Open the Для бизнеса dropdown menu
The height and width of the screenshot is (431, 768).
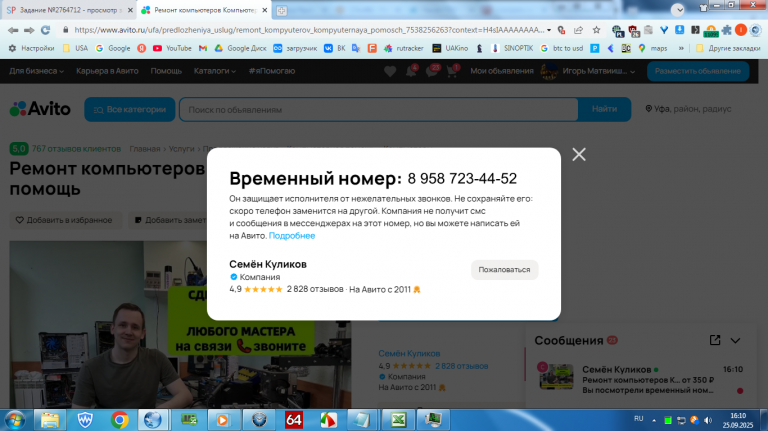click(x=37, y=72)
